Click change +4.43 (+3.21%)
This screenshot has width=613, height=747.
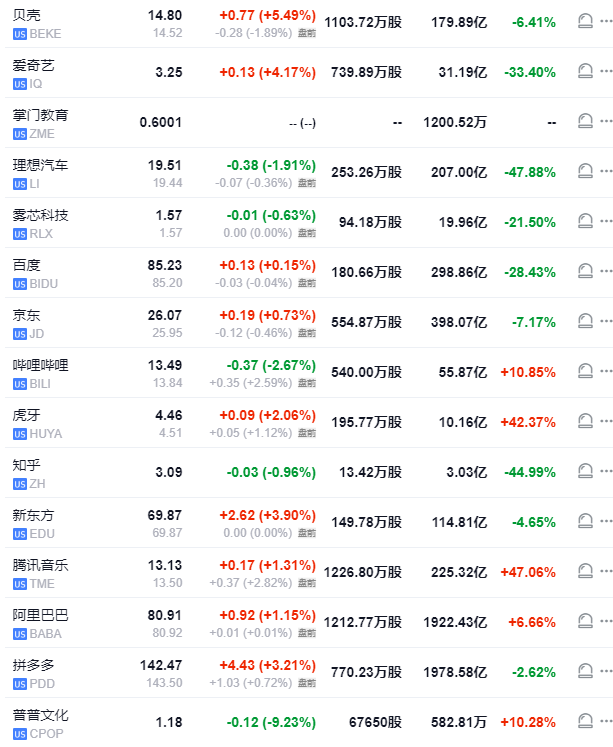coord(268,666)
